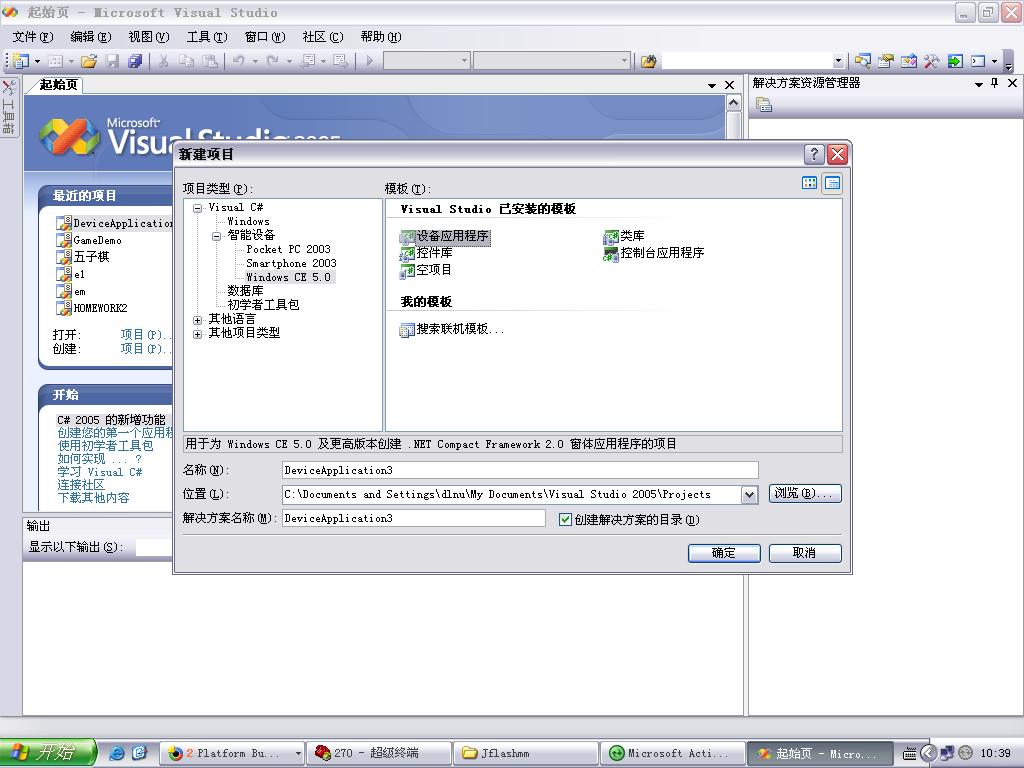Open the Start Page tab list dropdown
This screenshot has width=1024, height=768.
(x=712, y=86)
